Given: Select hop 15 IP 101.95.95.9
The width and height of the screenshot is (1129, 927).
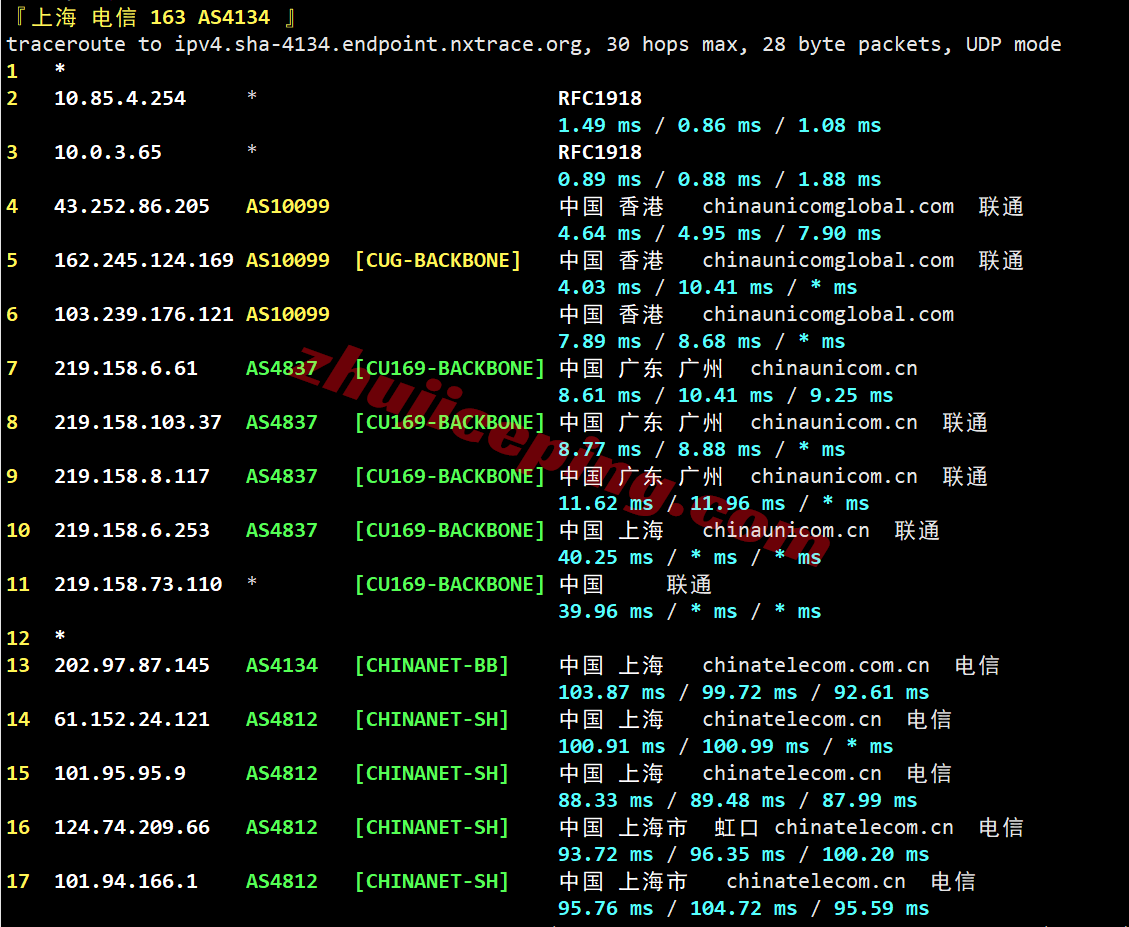Looking at the screenshot, I should click(120, 774).
